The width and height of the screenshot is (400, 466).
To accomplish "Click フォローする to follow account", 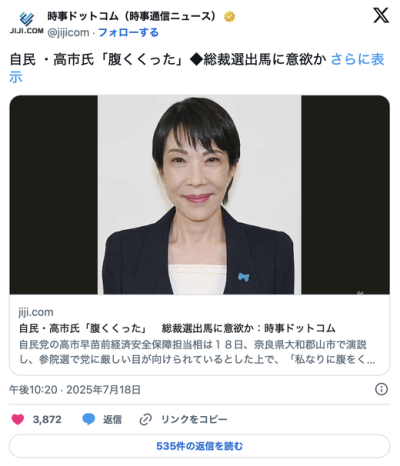I will coord(128,32).
